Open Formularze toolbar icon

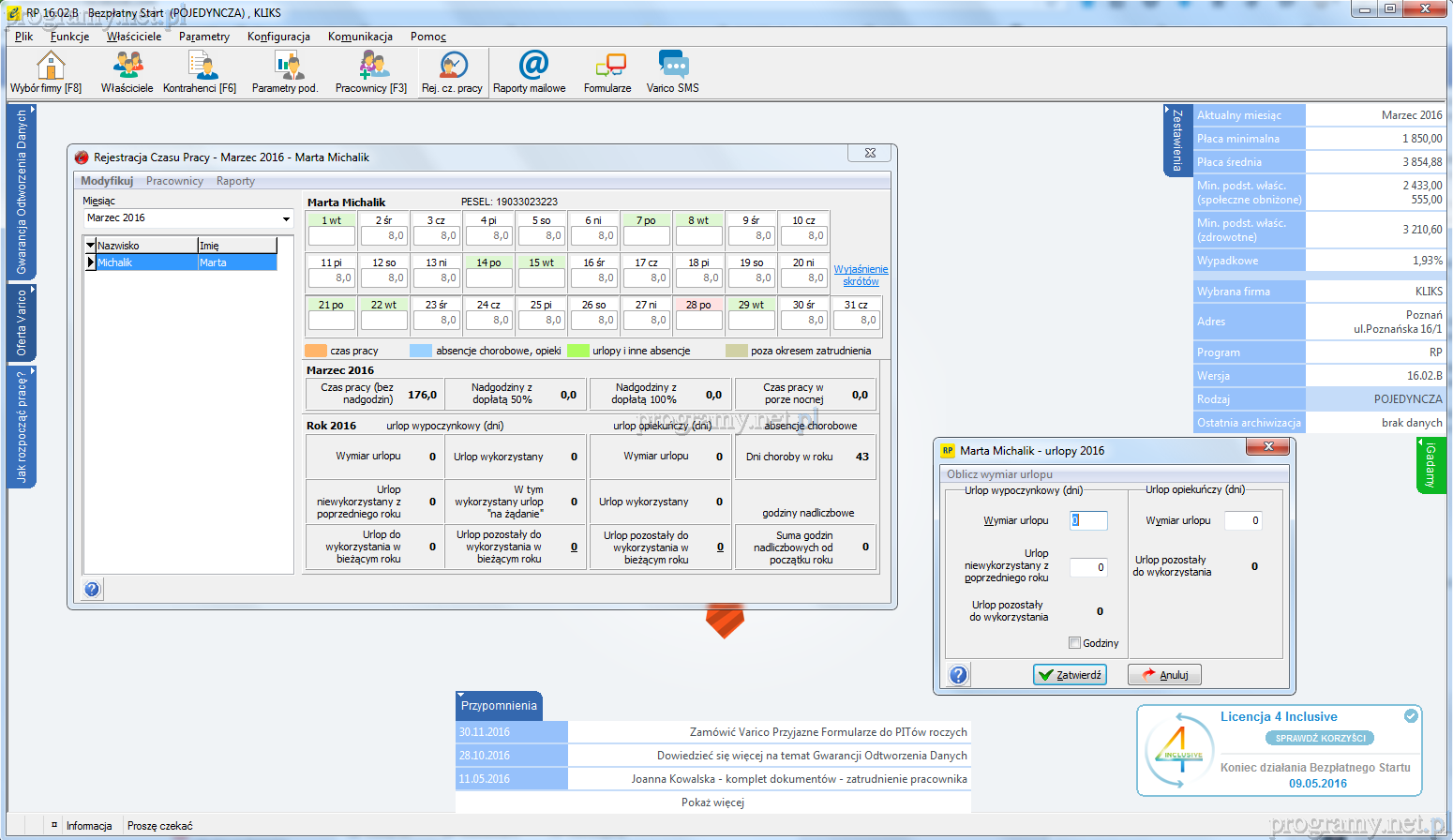[x=608, y=66]
